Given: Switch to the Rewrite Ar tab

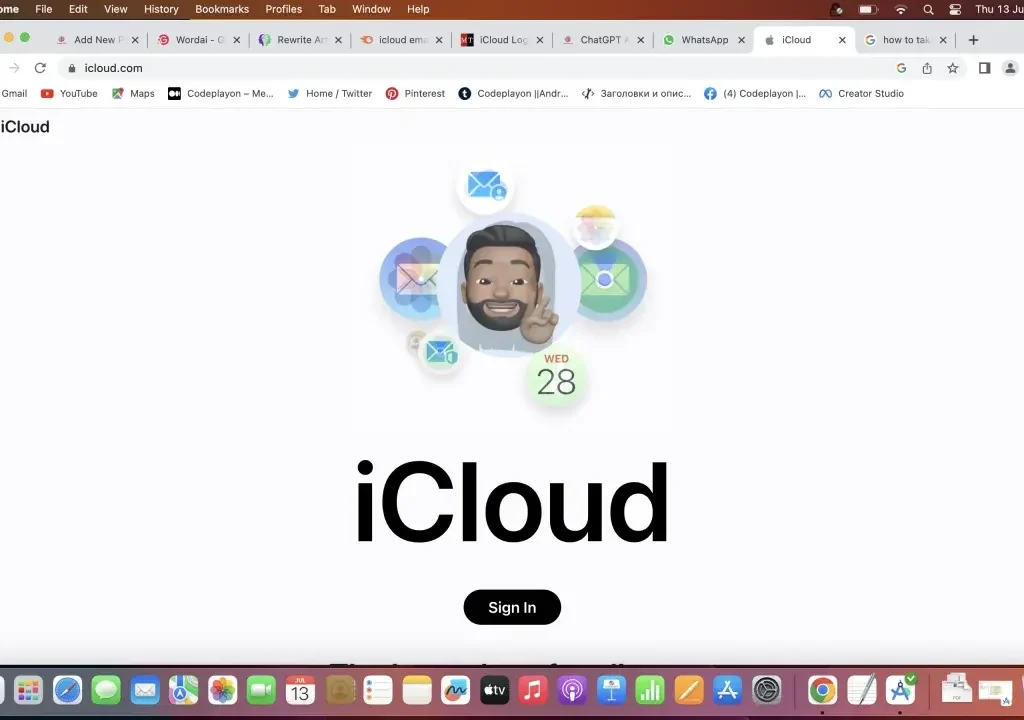Looking at the screenshot, I should [x=300, y=40].
